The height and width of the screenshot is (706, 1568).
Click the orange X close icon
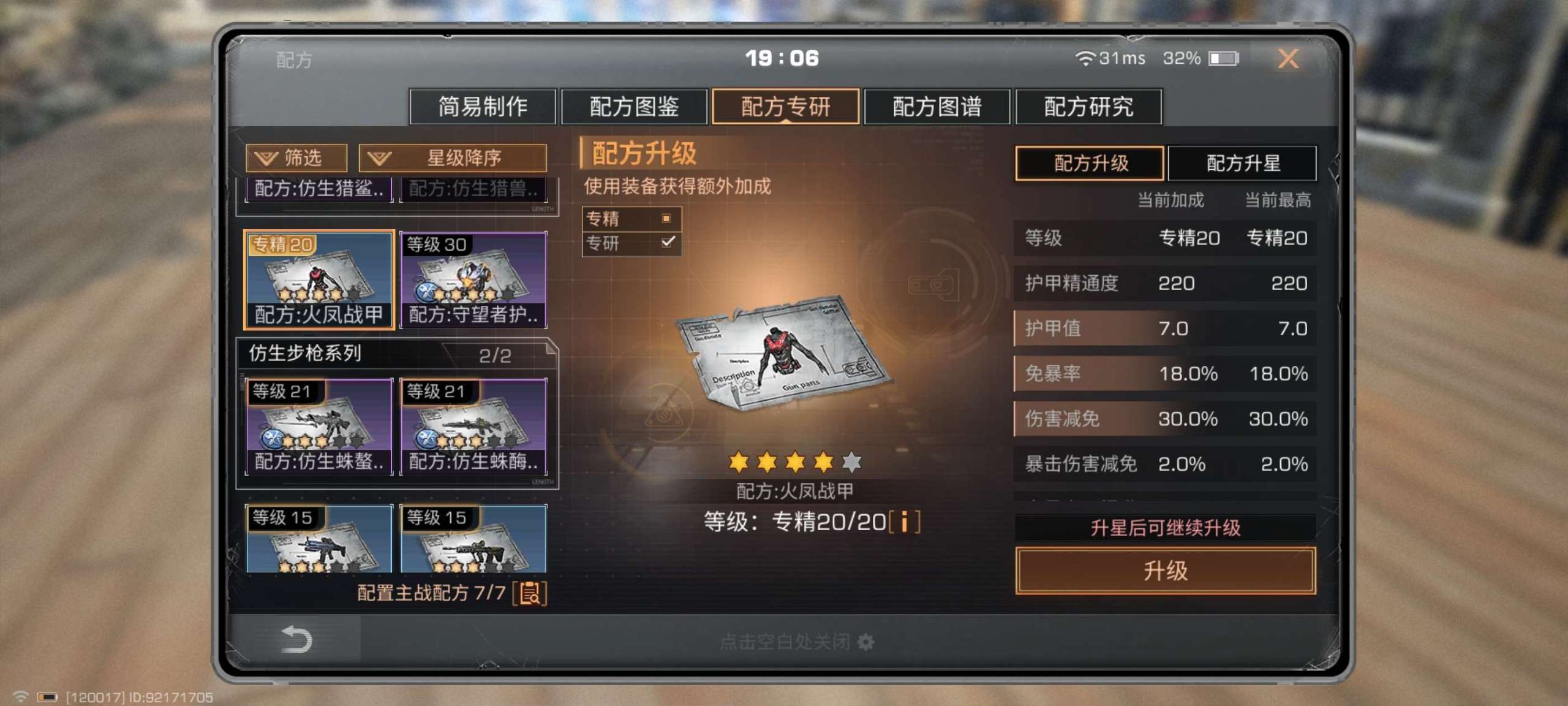1288,59
